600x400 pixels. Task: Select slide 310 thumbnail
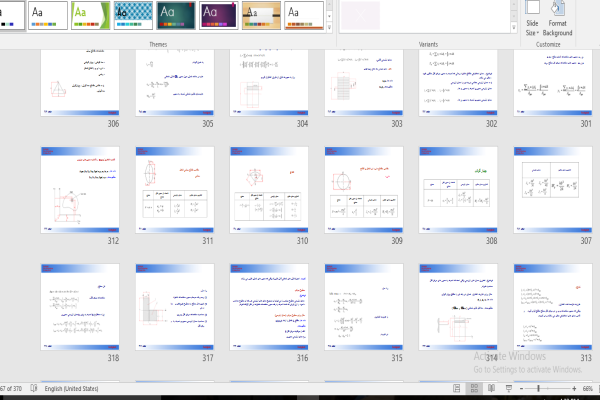click(x=269, y=190)
